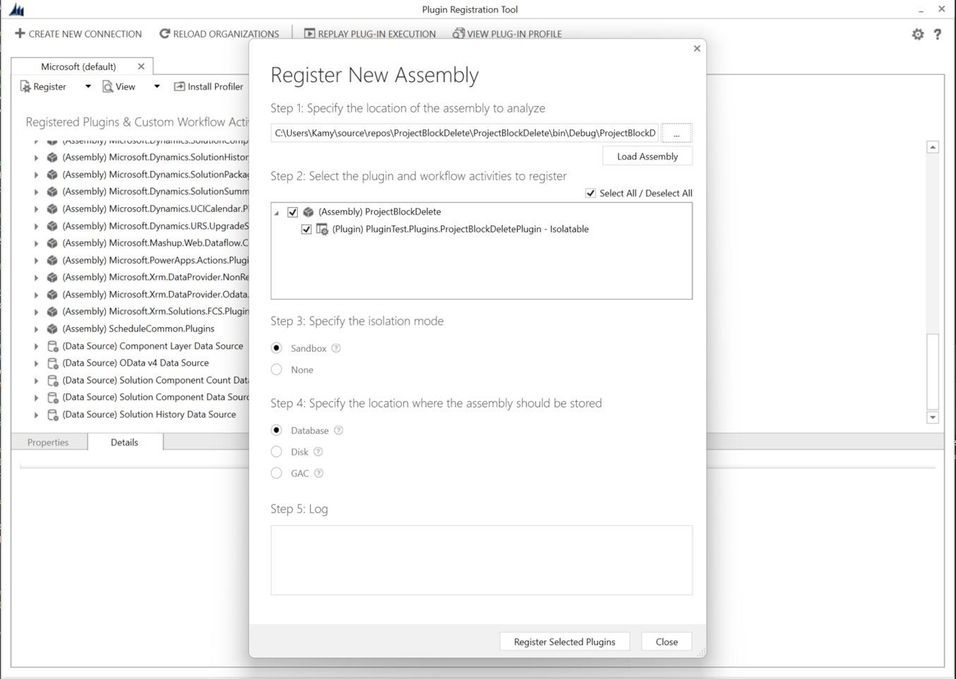Viewport: 956px width, 679px height.
Task: Expand OData v4 Data Source node
Action: click(x=36, y=363)
